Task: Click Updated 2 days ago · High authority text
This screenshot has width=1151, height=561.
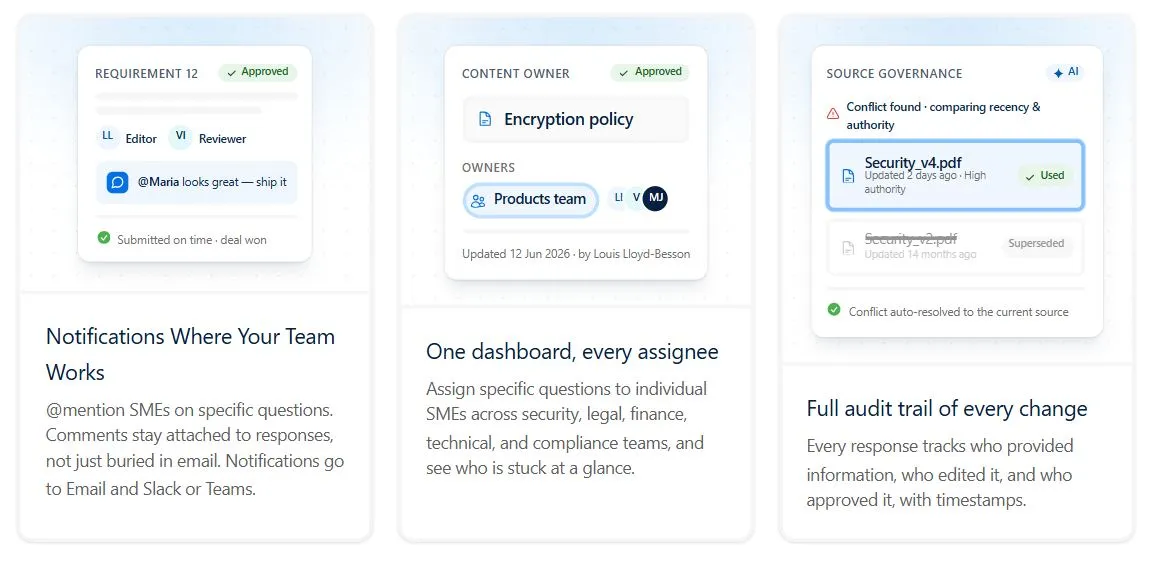Action: [926, 182]
